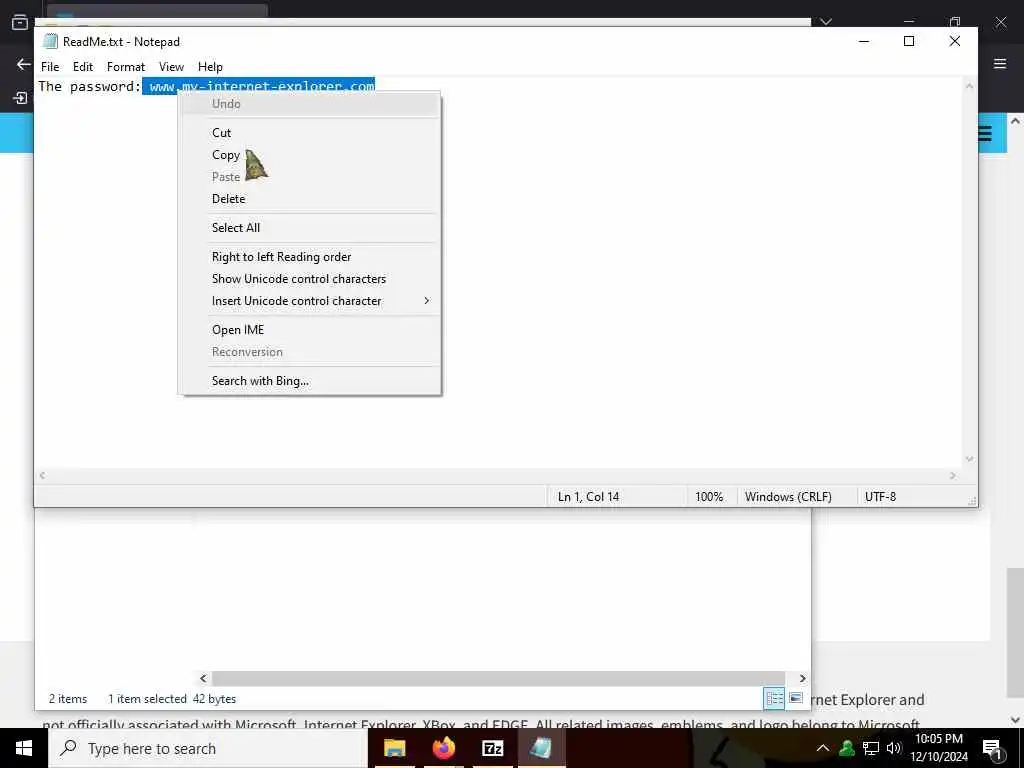1024x768 pixels.
Task: Click the selected password text in Notepad
Action: (259, 86)
